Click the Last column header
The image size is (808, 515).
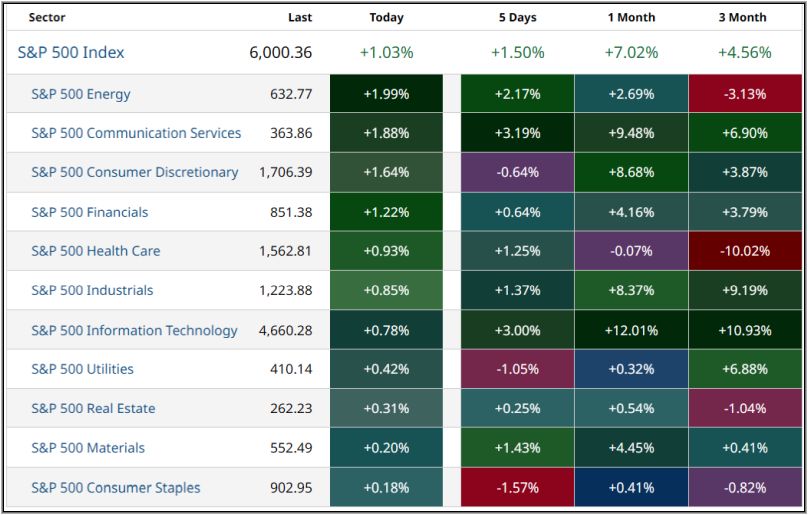pos(299,17)
